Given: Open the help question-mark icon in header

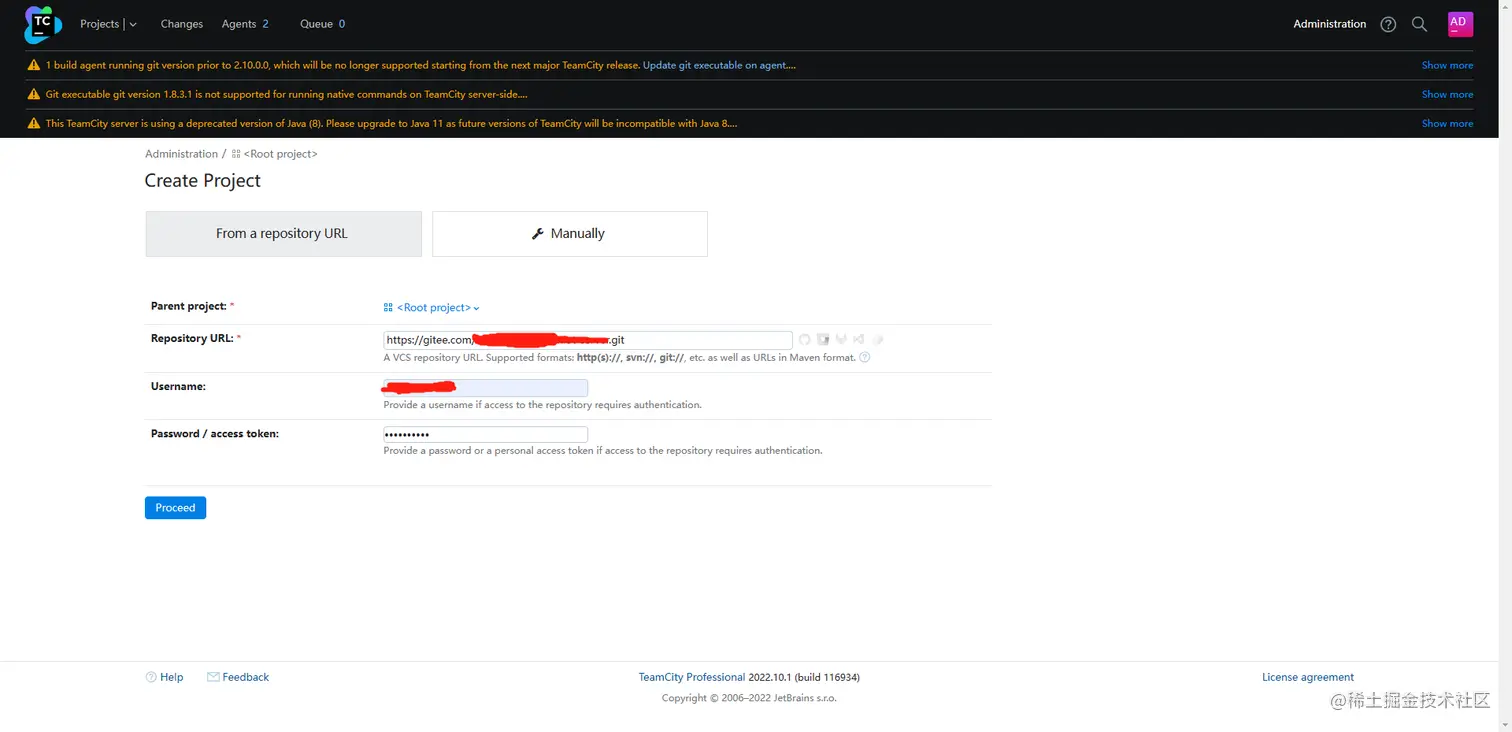Looking at the screenshot, I should coord(1388,24).
